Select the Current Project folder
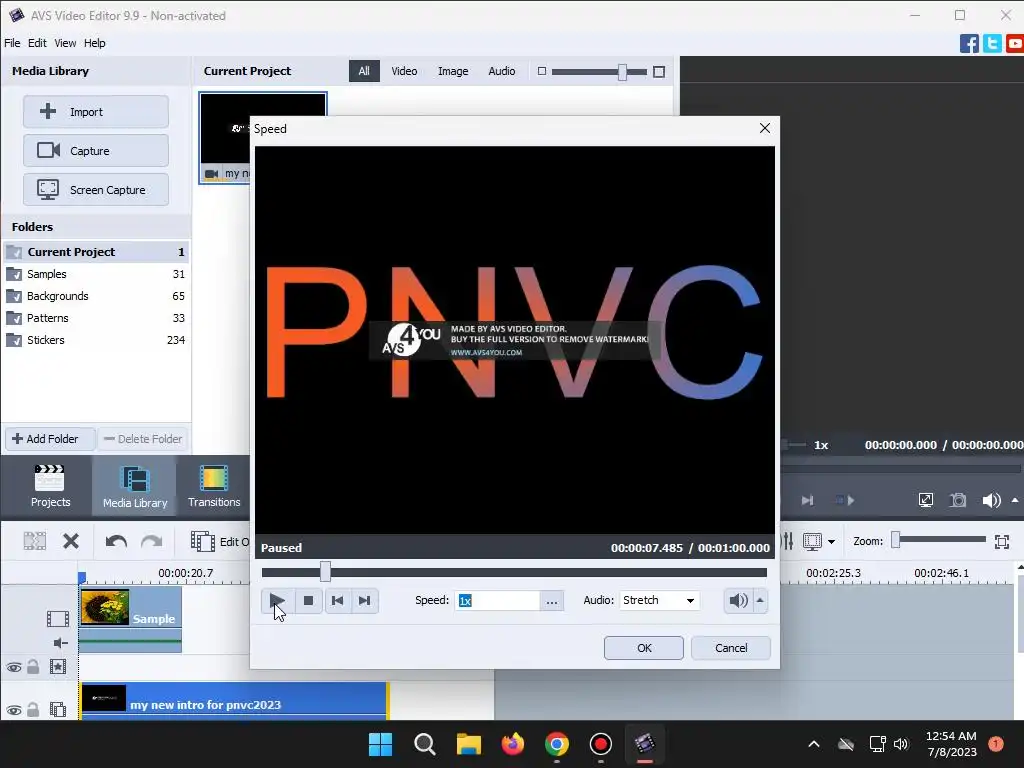The width and height of the screenshot is (1024, 768). 96,252
